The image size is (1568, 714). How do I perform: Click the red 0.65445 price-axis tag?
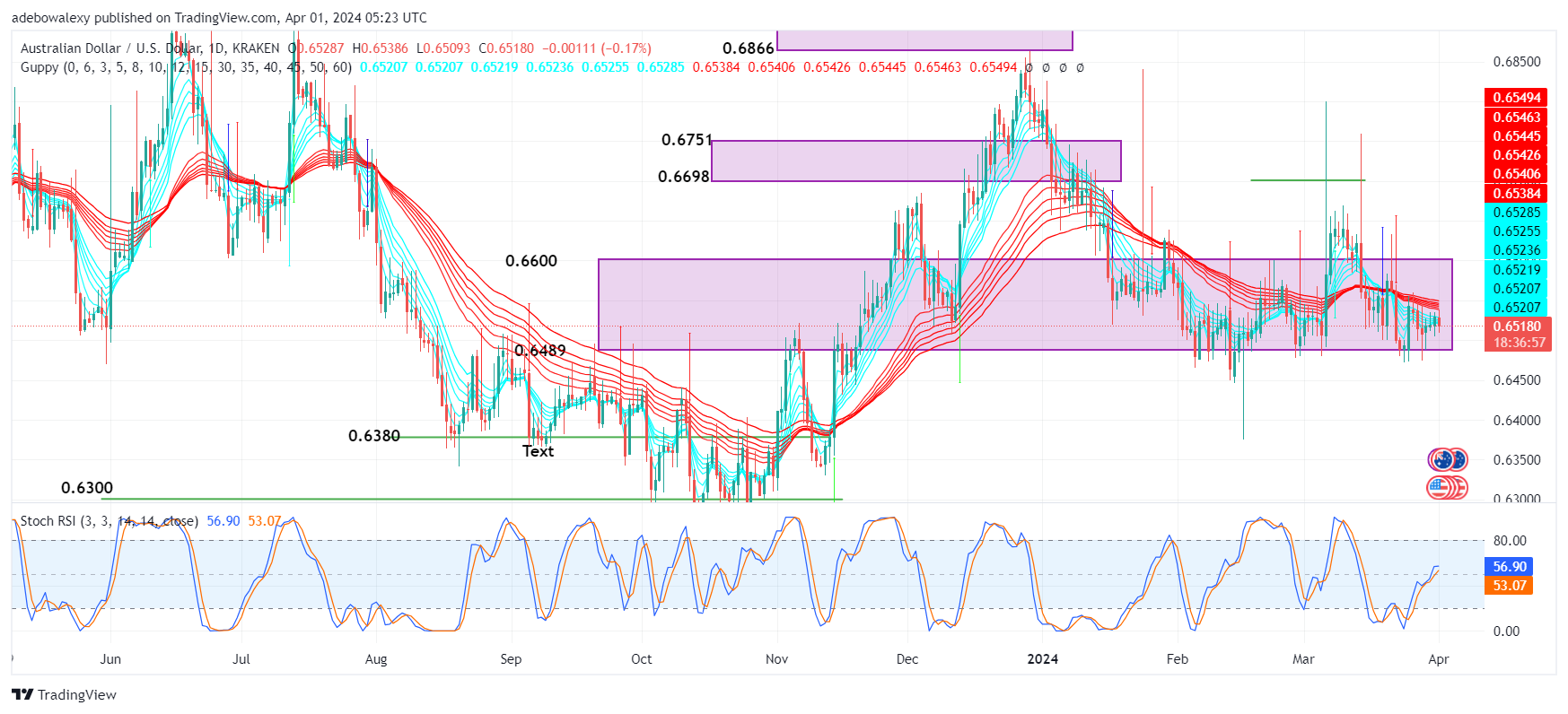[1517, 136]
